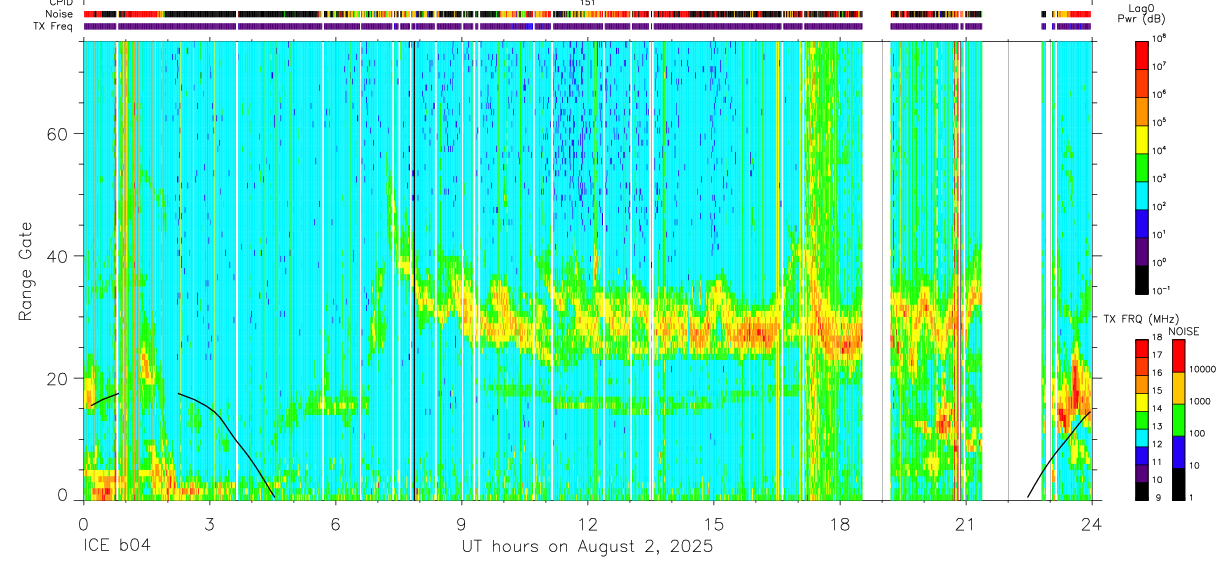The width and height of the screenshot is (1228, 567).
Task: Click the black vertical line near UT hour 8
Action: [413, 270]
